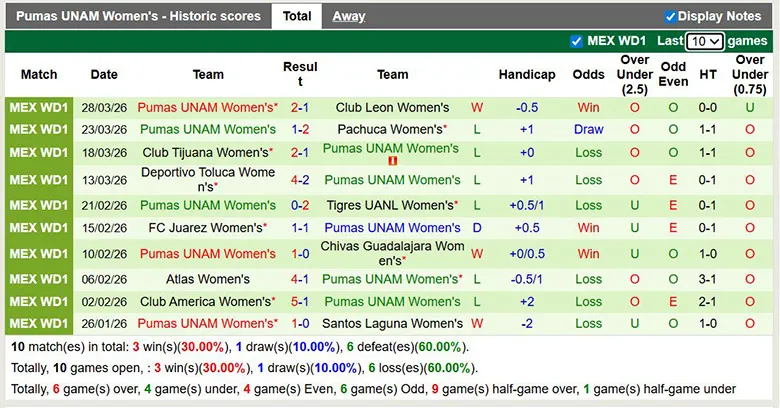Select the Total tab
This screenshot has height=408, width=780.
coord(296,16)
